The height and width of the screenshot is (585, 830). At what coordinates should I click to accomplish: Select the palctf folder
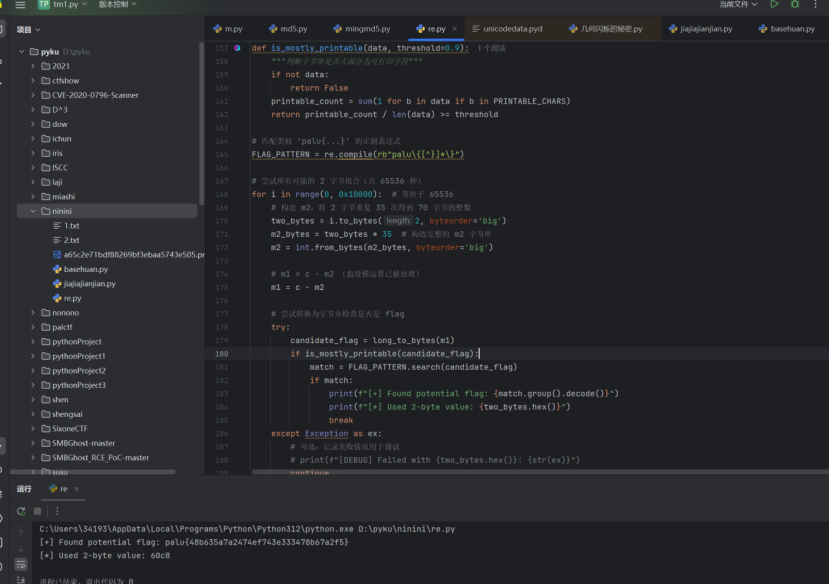click(57, 327)
